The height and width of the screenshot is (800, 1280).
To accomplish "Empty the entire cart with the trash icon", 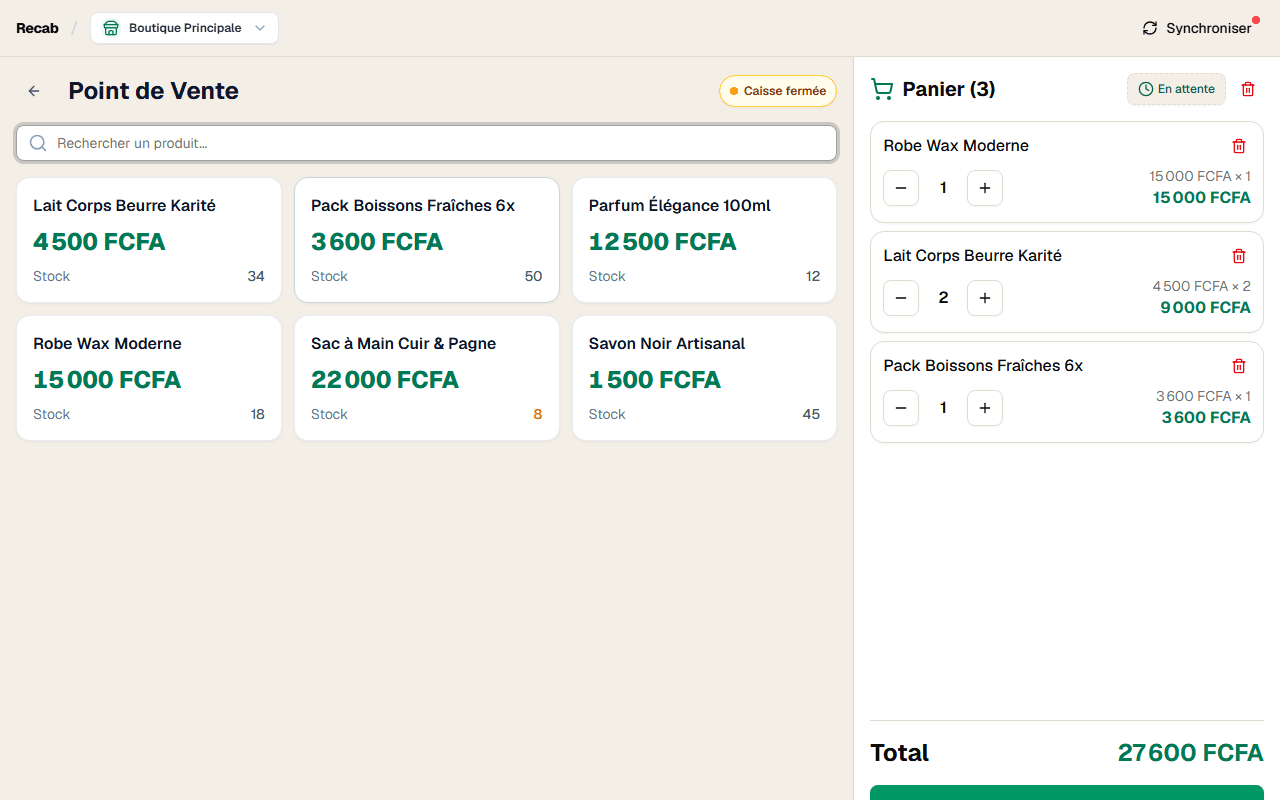I will coord(1248,89).
